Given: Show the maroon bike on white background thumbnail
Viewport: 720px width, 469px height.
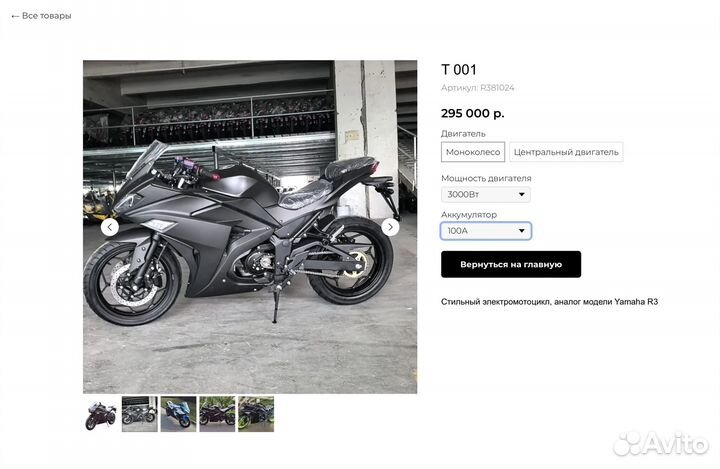Looking at the screenshot, I should [101, 414].
